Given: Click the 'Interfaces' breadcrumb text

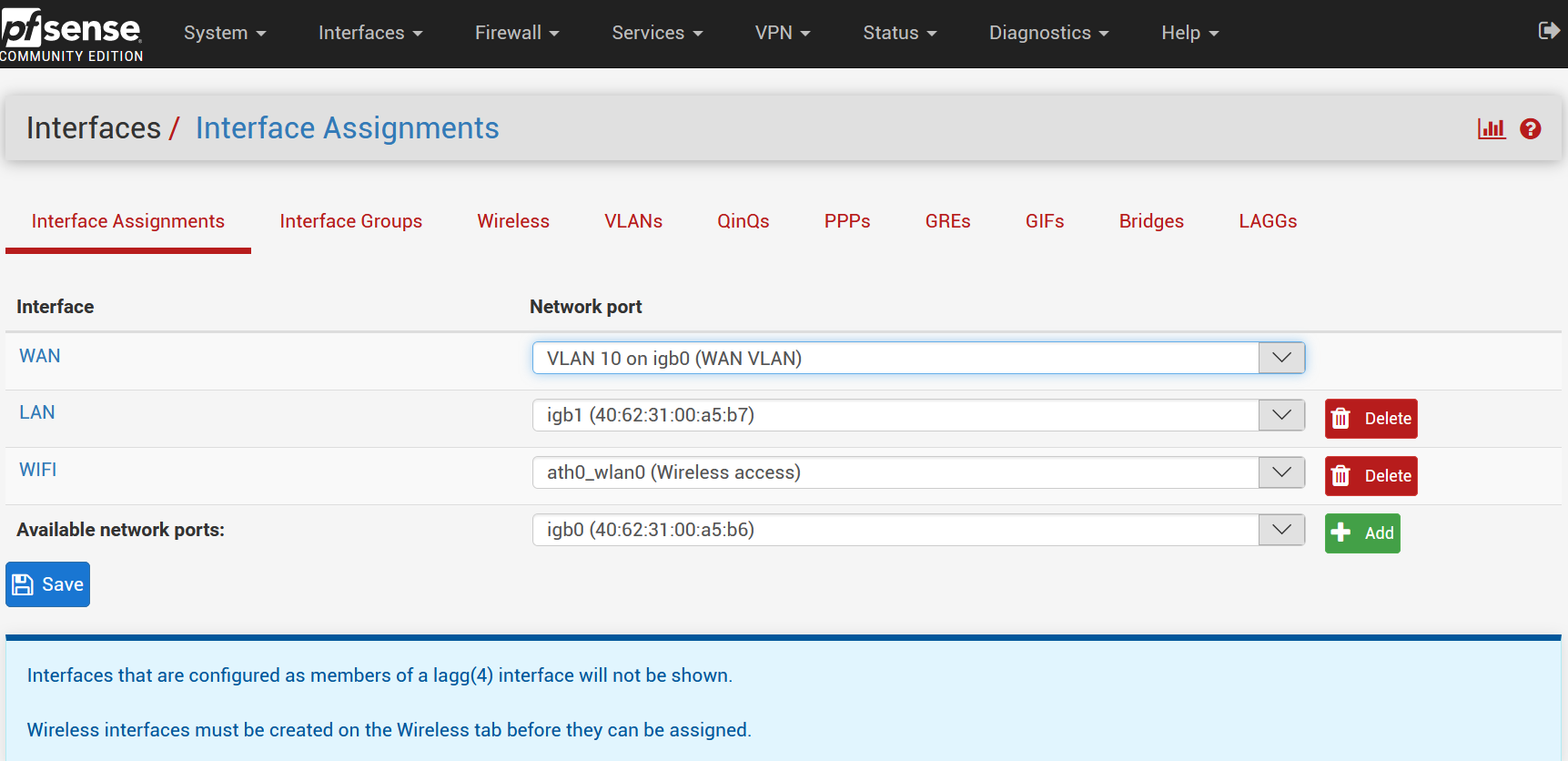Looking at the screenshot, I should [x=94, y=128].
